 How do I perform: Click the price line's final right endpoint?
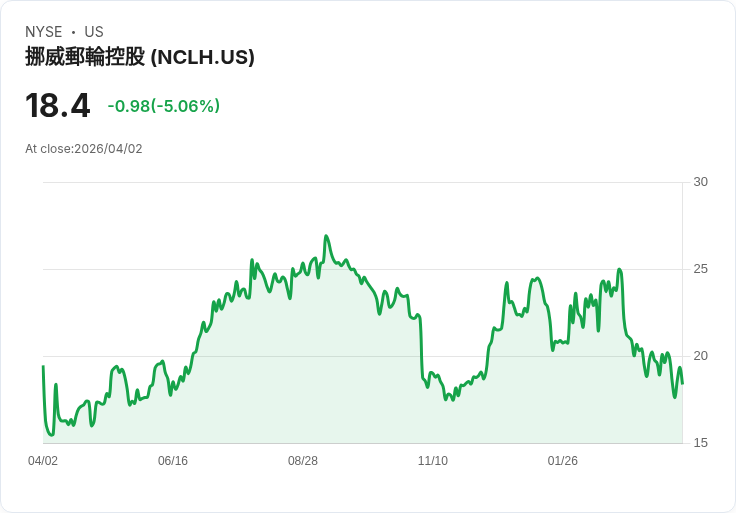coord(683,383)
